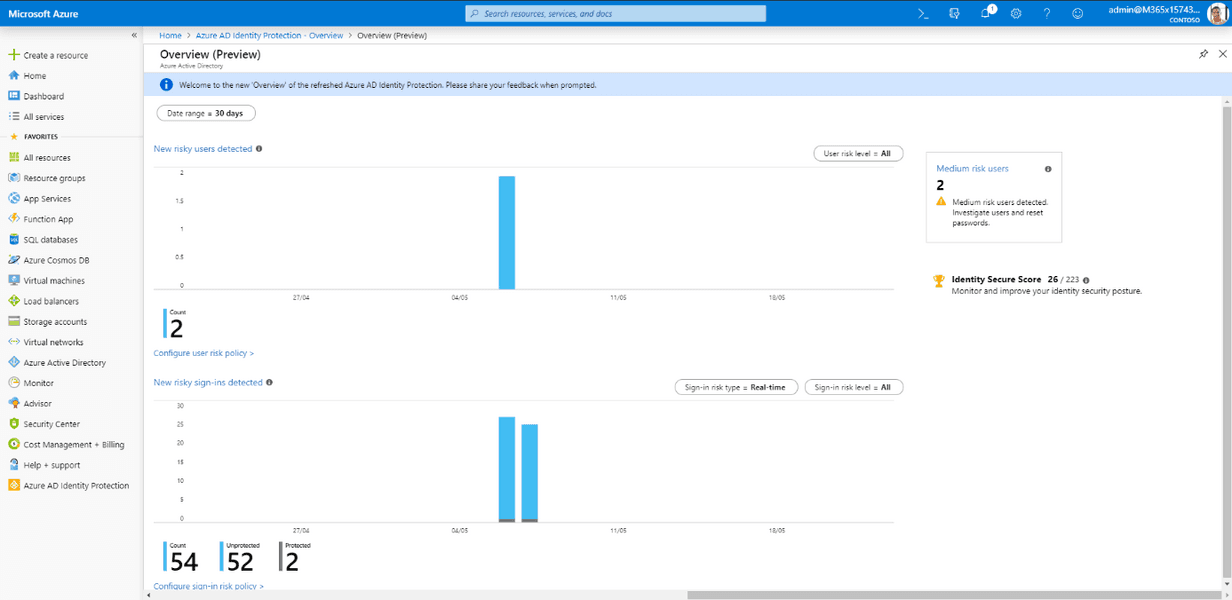This screenshot has width=1232, height=600.
Task: Click Home in the breadcrumb
Action: (x=170, y=35)
